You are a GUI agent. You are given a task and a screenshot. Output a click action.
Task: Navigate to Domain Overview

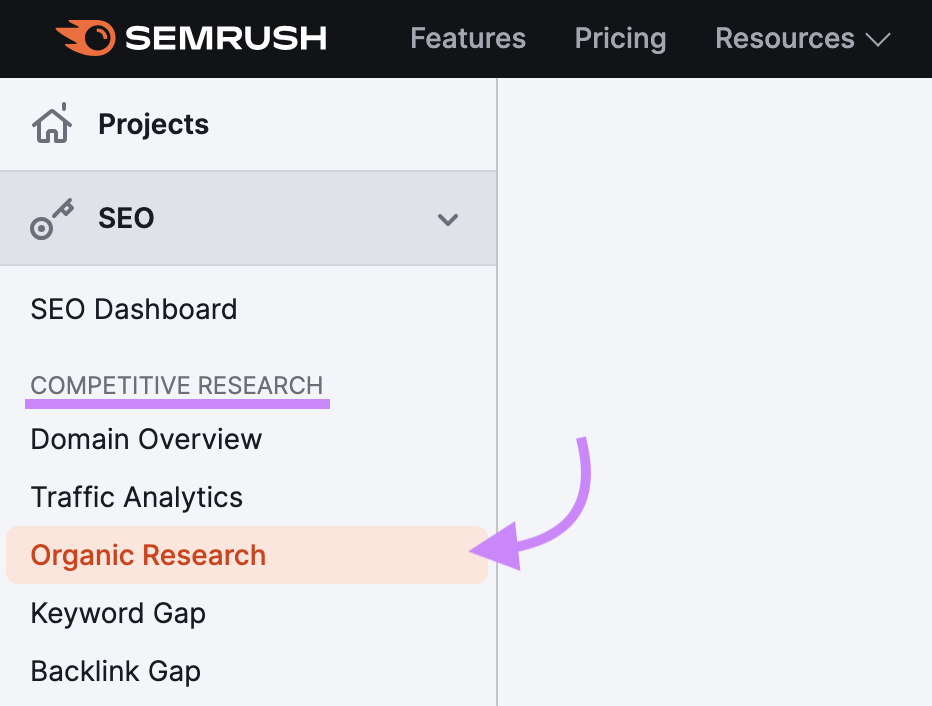[x=146, y=439]
